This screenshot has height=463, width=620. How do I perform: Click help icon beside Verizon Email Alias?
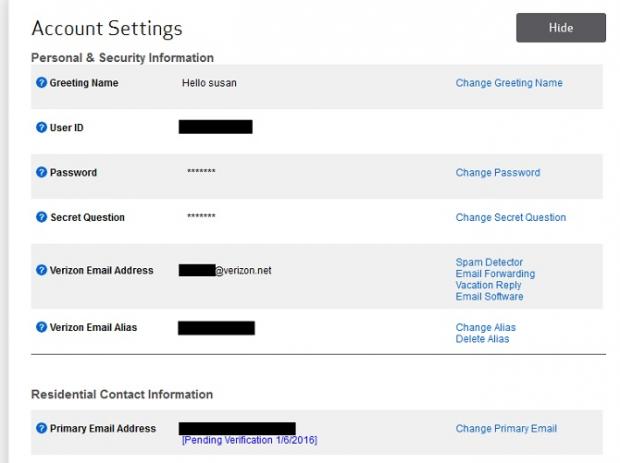tap(42, 327)
